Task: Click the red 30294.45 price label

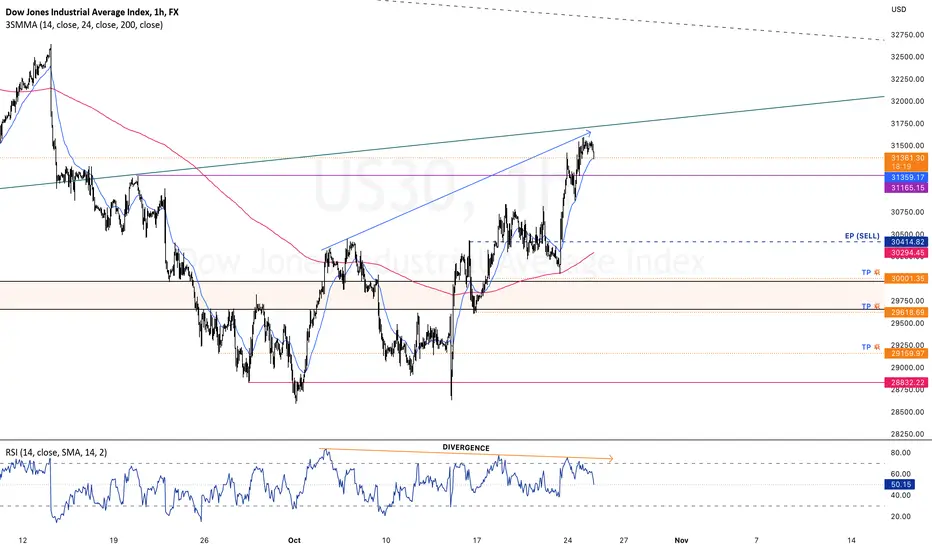Action: tap(906, 253)
